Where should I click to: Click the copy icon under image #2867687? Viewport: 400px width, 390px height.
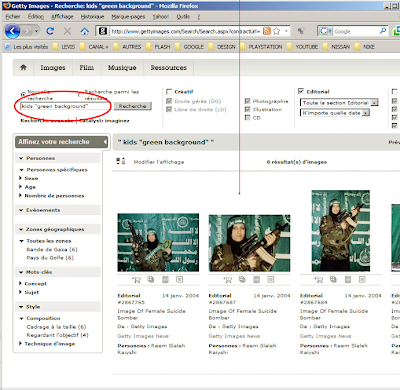click(x=242, y=279)
